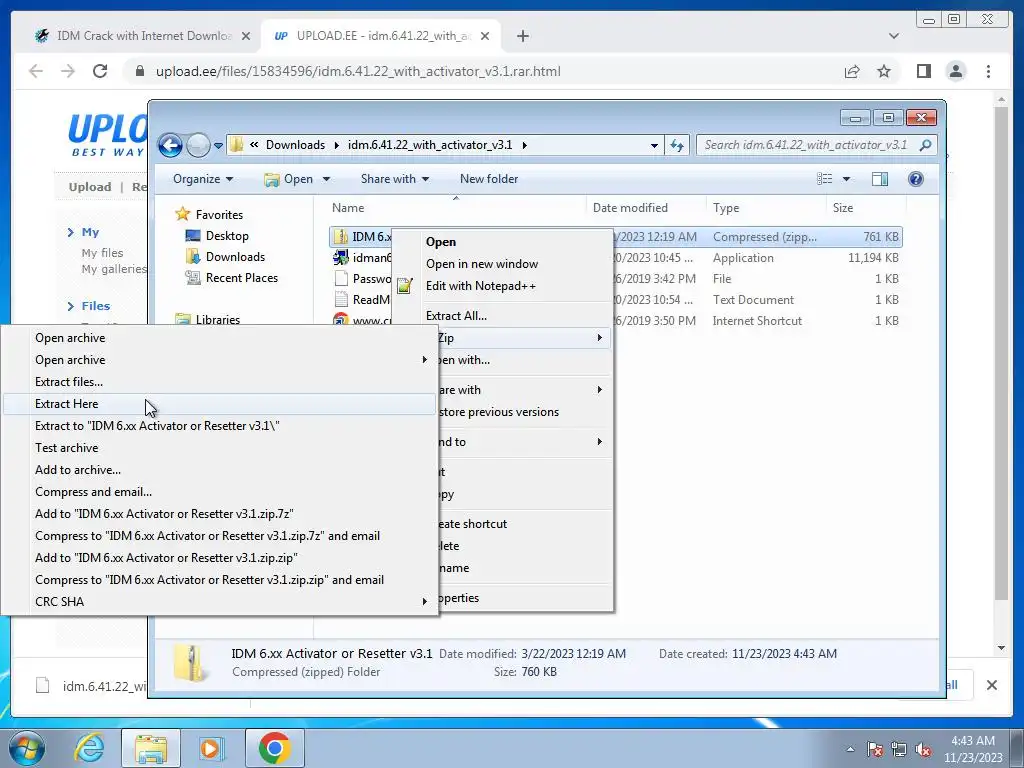Sort by Date modified column
The width and height of the screenshot is (1024, 768).
(x=630, y=208)
